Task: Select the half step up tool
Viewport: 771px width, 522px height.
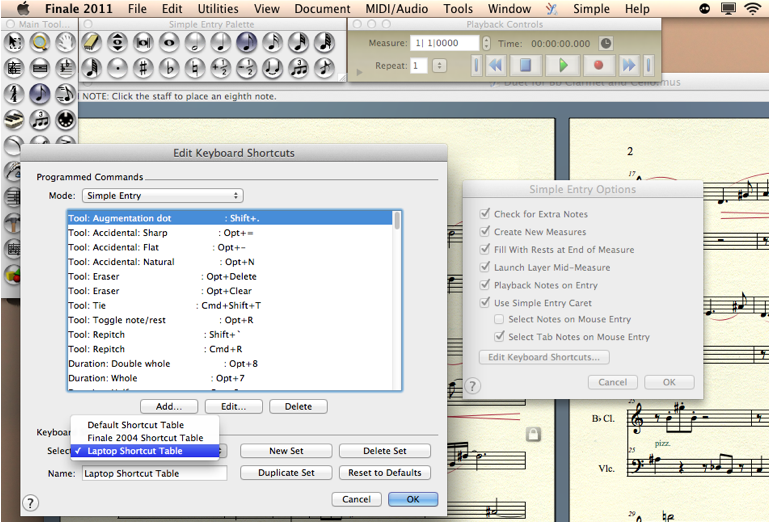Action: 221,68
